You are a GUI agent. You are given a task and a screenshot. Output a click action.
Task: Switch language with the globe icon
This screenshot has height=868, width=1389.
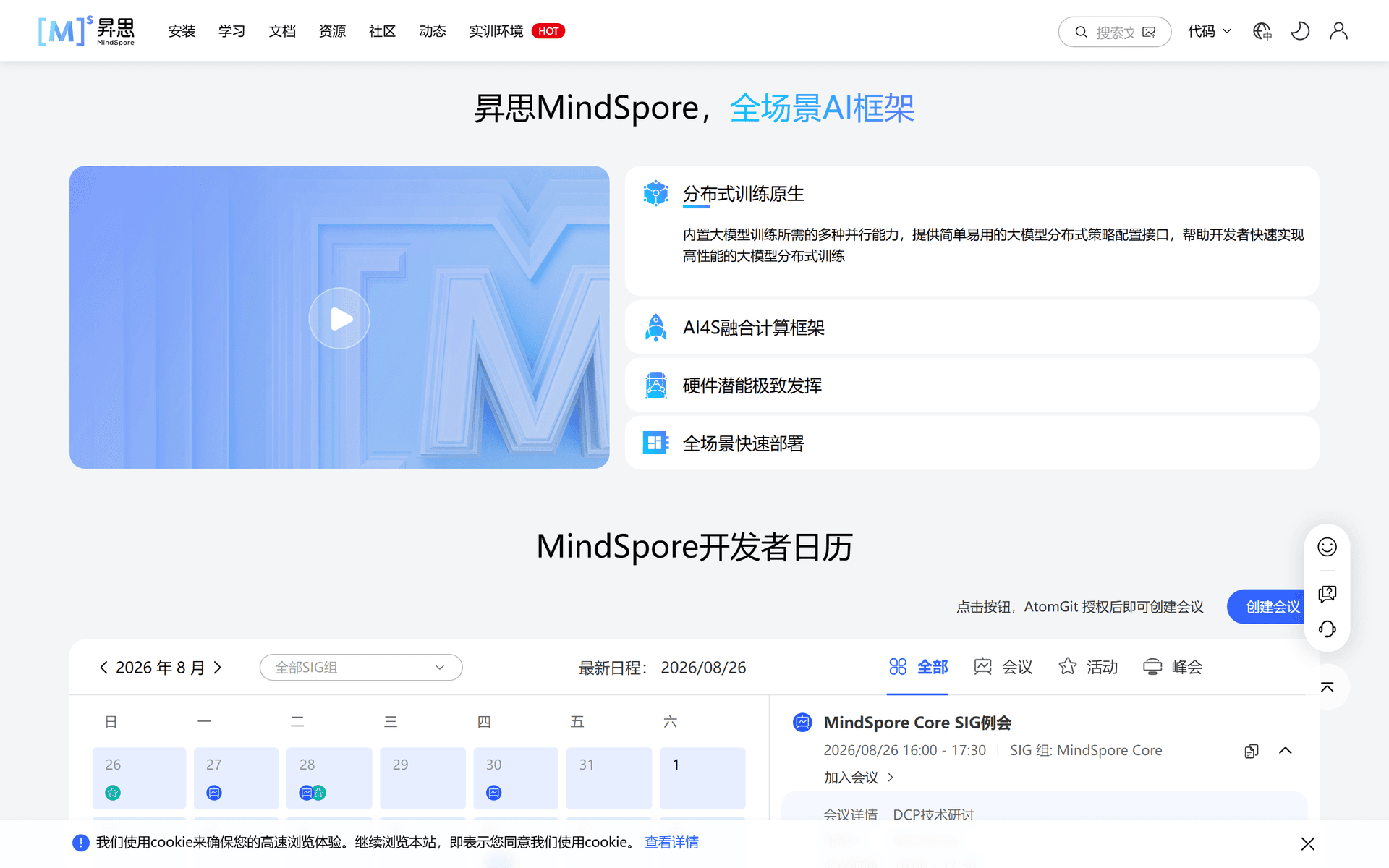pos(1262,31)
